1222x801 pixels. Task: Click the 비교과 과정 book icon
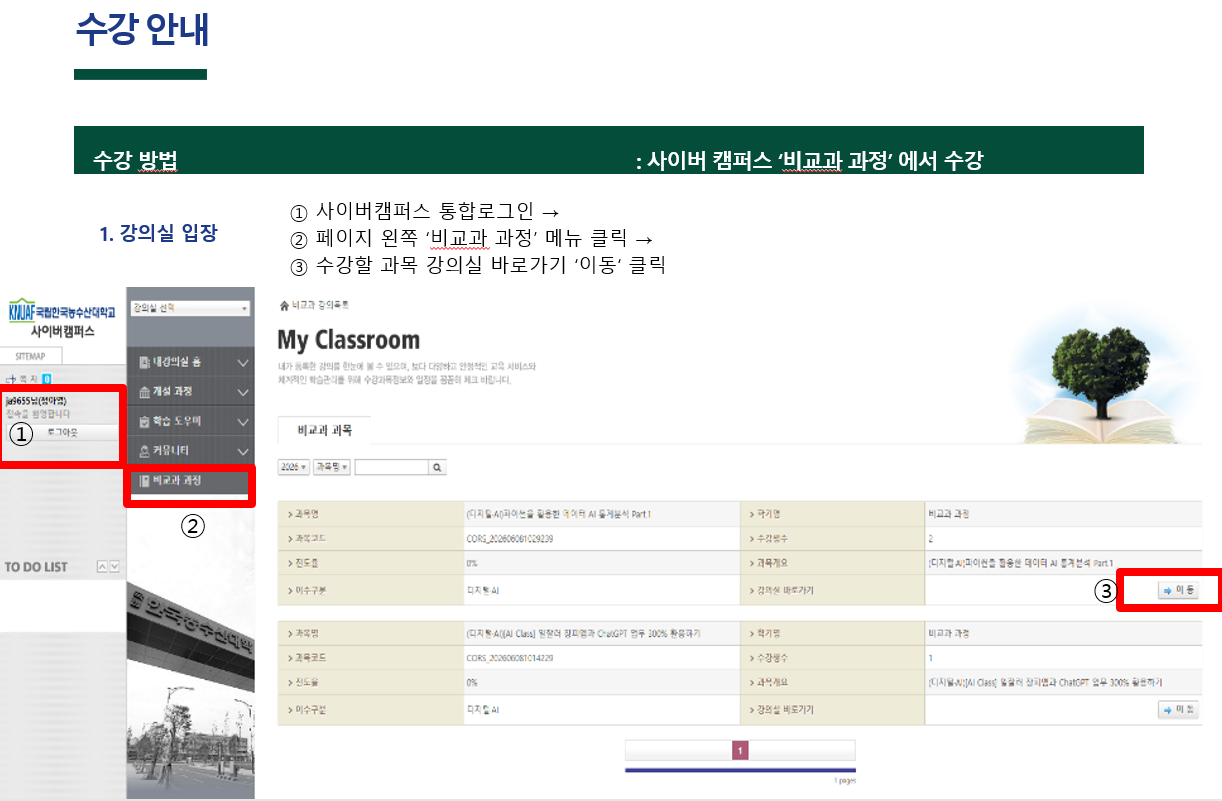(145, 481)
